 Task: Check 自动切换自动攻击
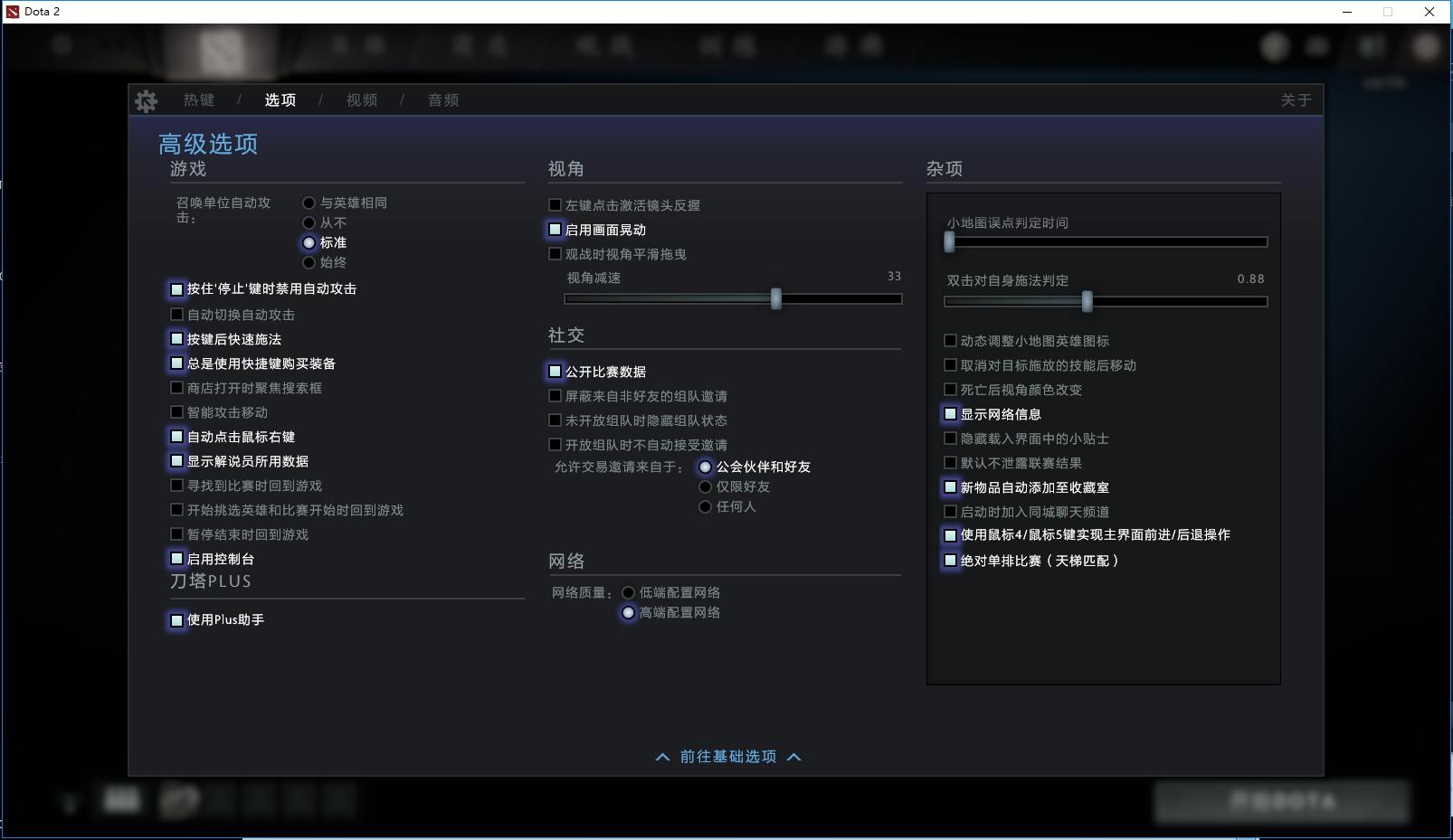(176, 314)
